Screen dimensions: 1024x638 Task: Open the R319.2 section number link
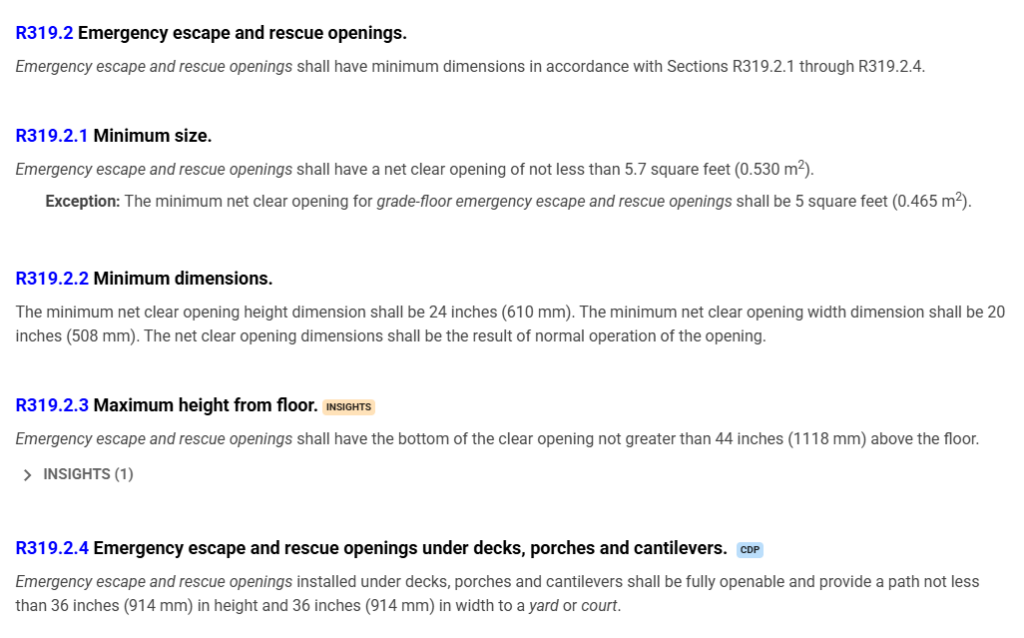45,33
